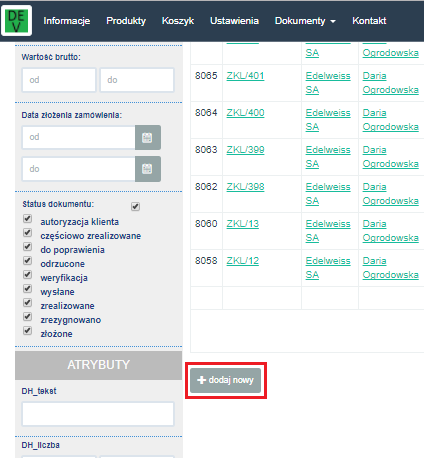424x458 pixels.
Task: Uncheck the autoryzacja klienta status
Action: coord(27,219)
